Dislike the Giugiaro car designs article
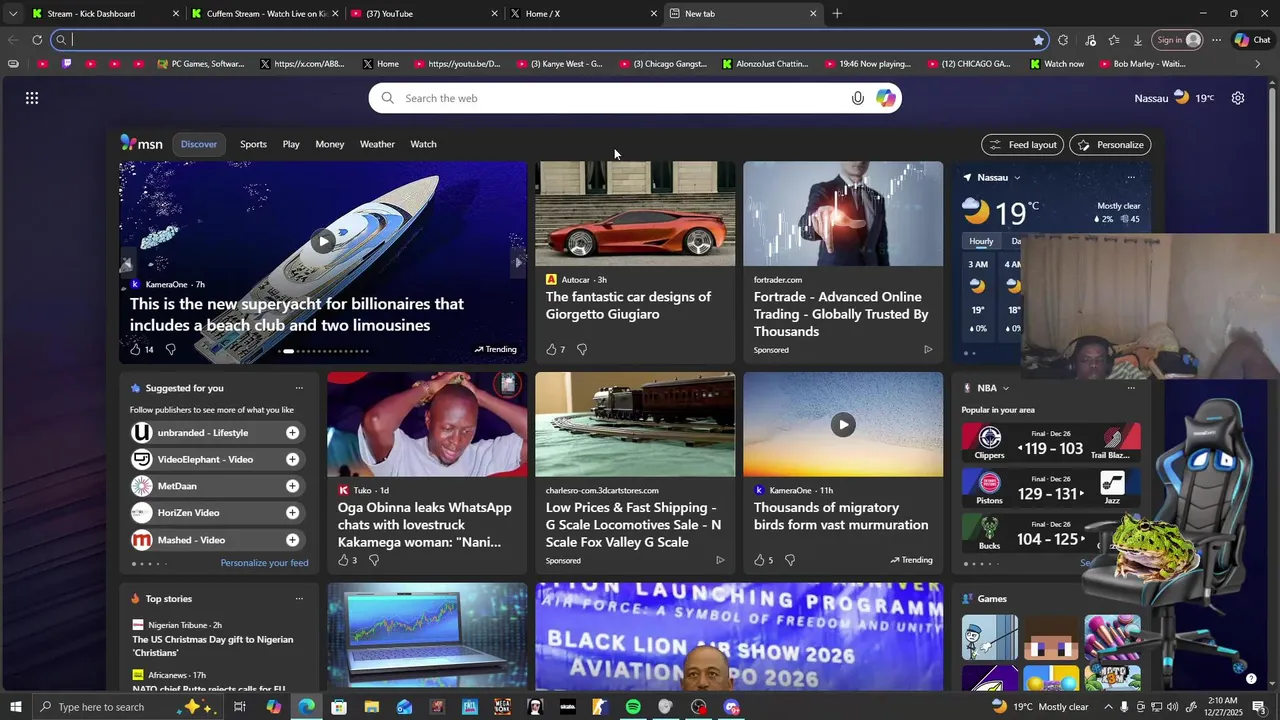Image resolution: width=1280 pixels, height=720 pixels. [582, 349]
